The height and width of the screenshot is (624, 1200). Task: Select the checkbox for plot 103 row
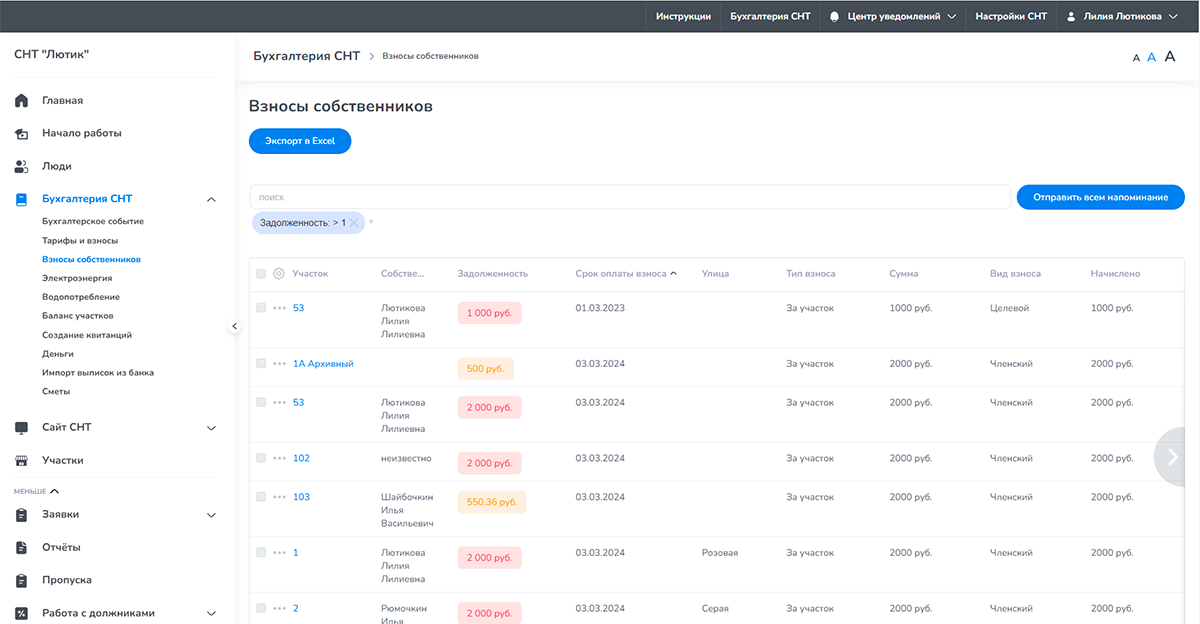point(261,497)
